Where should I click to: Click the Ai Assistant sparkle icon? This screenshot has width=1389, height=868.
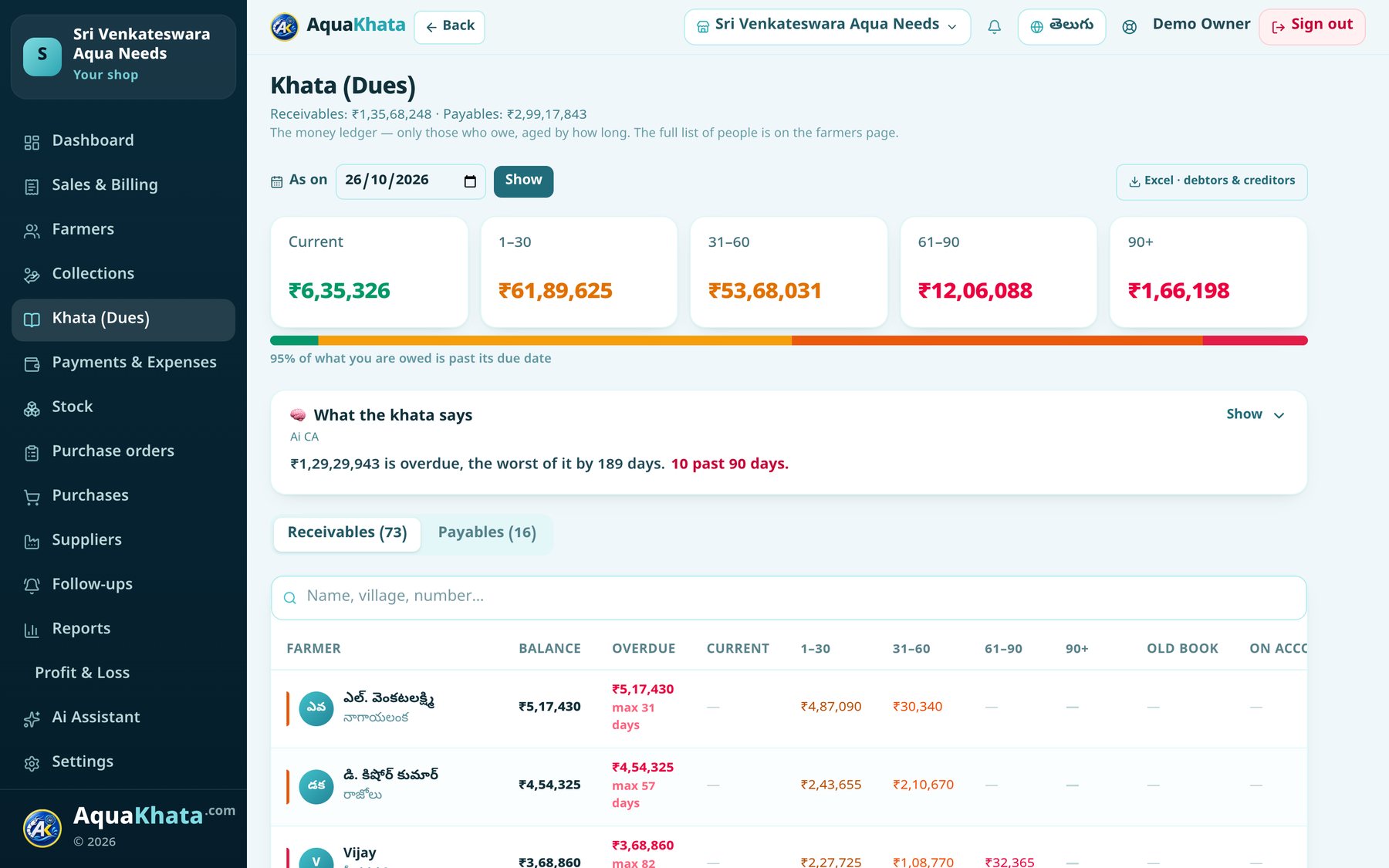(x=32, y=719)
